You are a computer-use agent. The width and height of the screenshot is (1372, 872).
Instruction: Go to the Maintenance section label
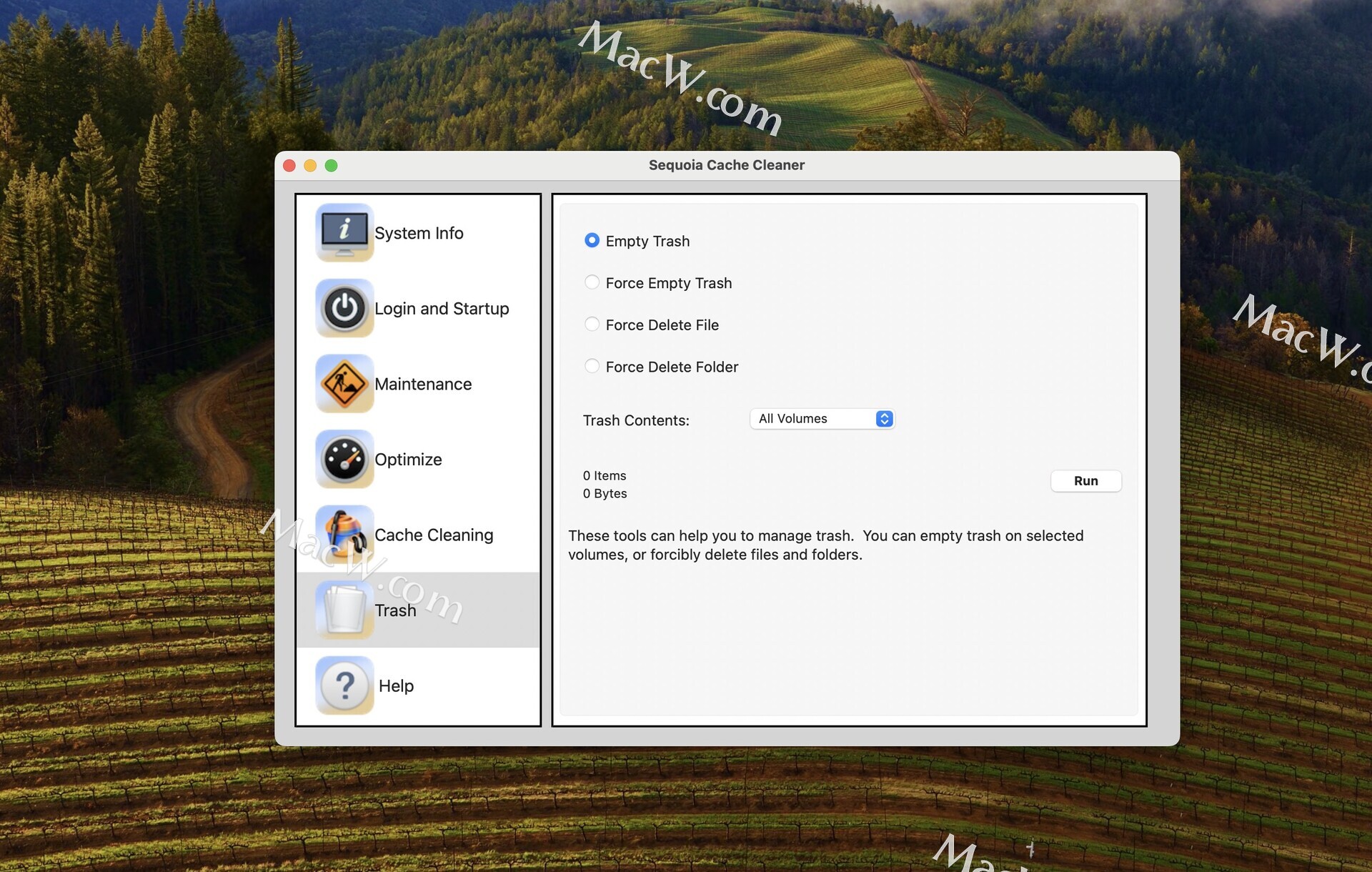[x=423, y=384]
